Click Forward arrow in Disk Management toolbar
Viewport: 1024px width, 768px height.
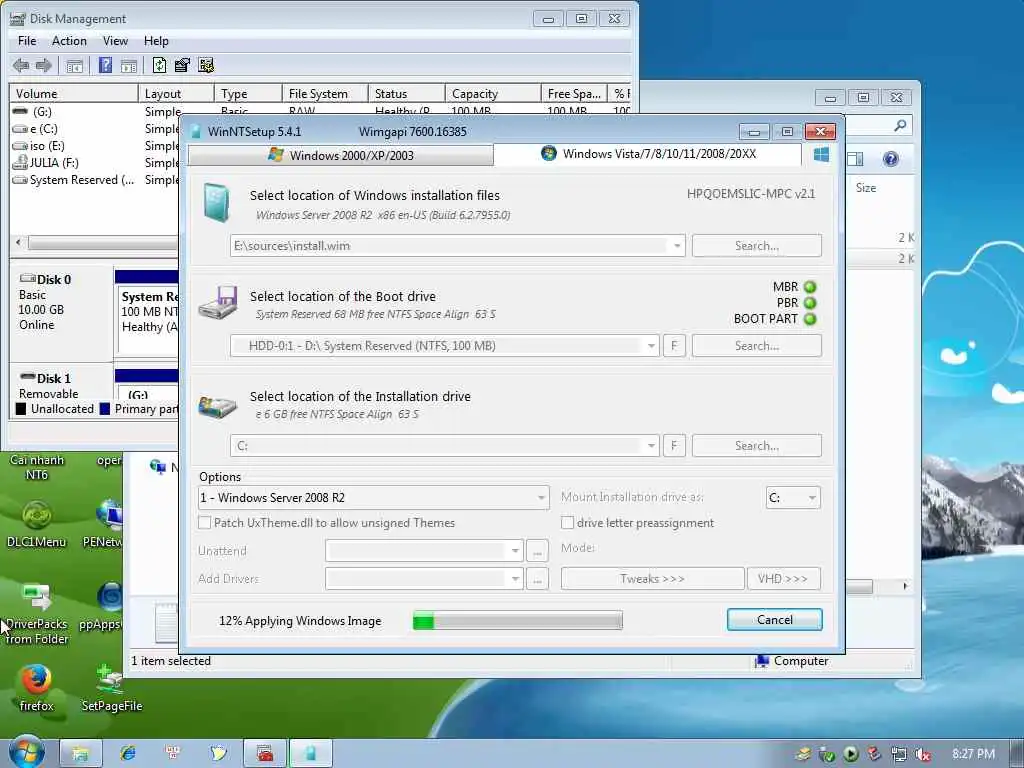point(44,65)
